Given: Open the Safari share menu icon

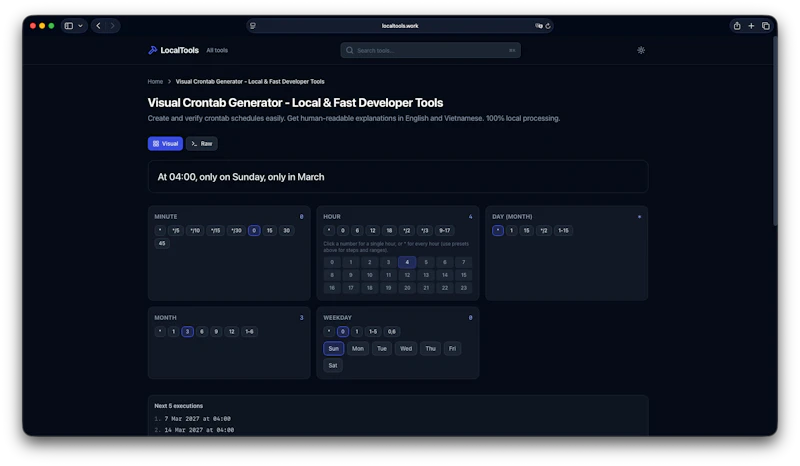Looking at the screenshot, I should pyautogui.click(x=737, y=26).
